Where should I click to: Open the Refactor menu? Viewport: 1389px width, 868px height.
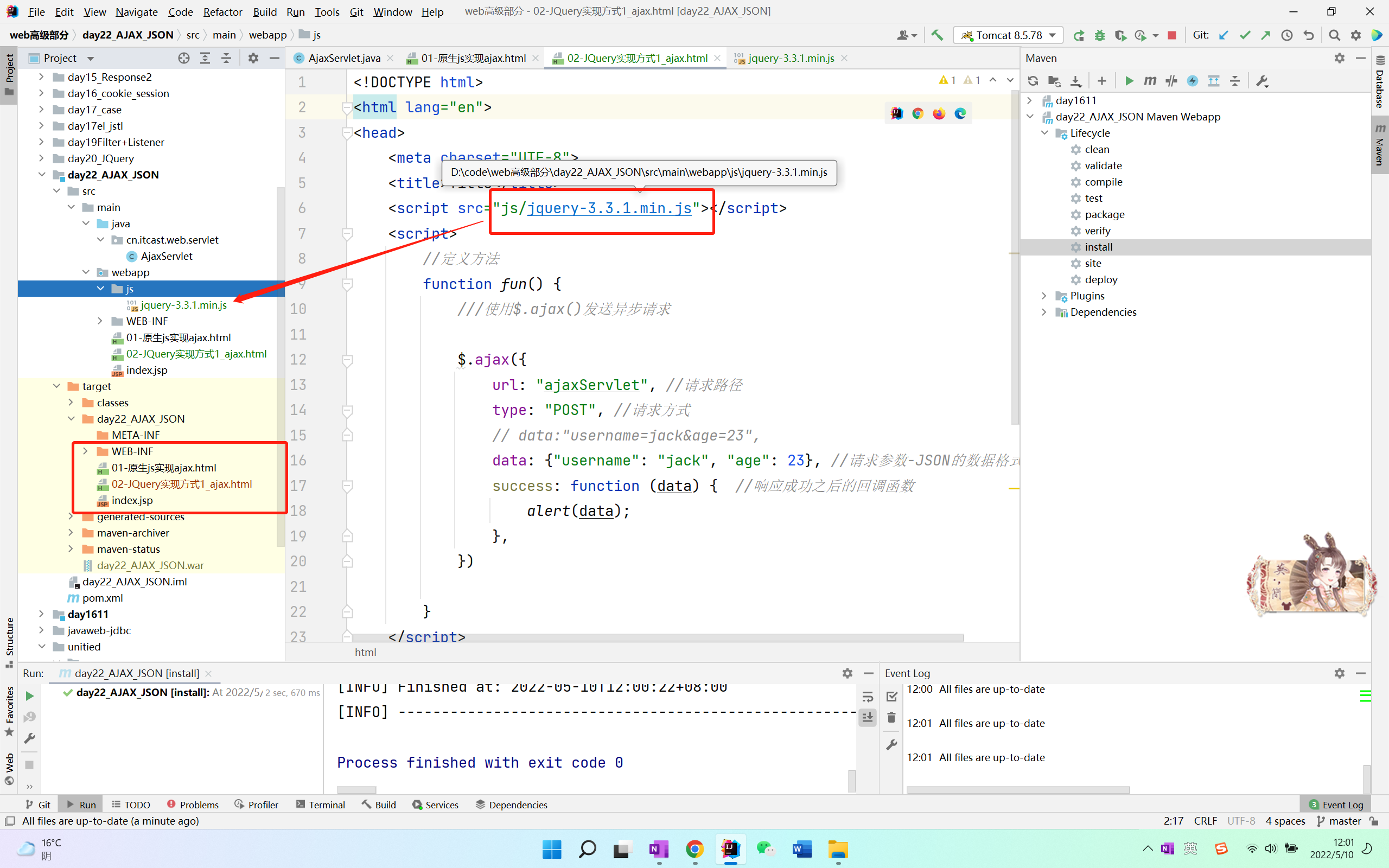pyautogui.click(x=222, y=11)
